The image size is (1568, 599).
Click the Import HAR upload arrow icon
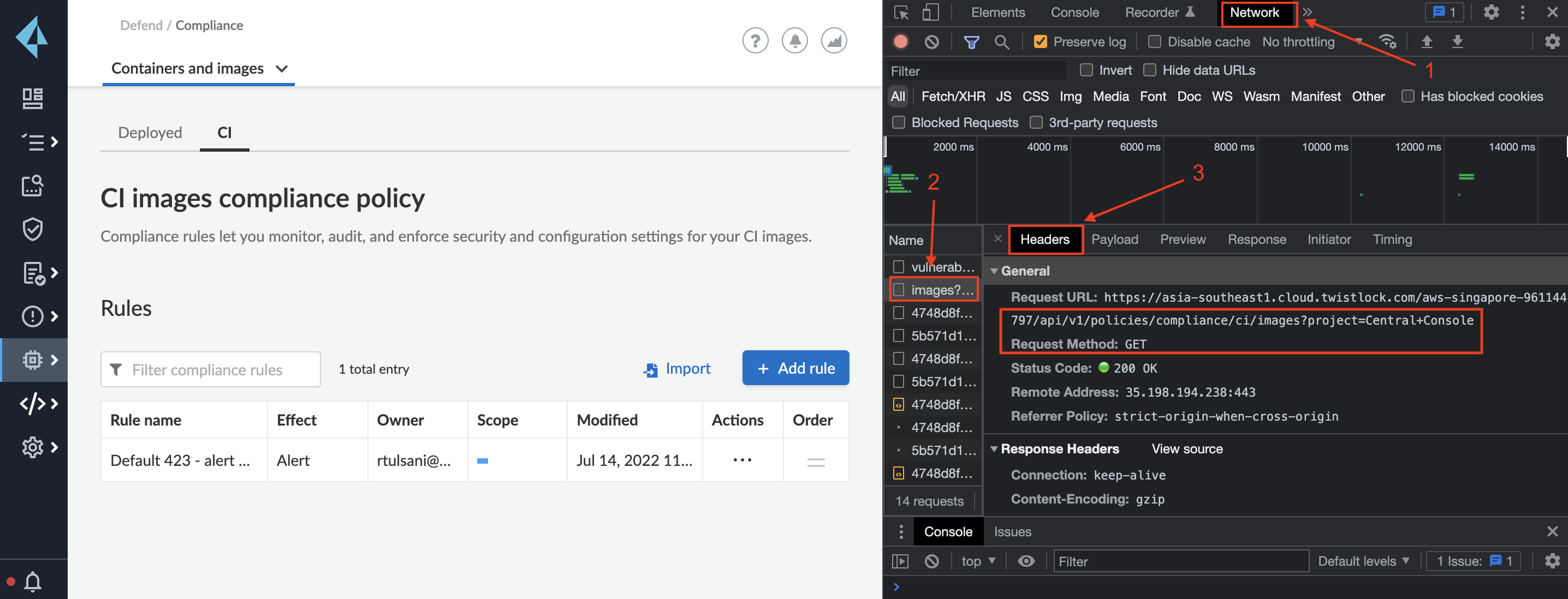coord(1427,42)
